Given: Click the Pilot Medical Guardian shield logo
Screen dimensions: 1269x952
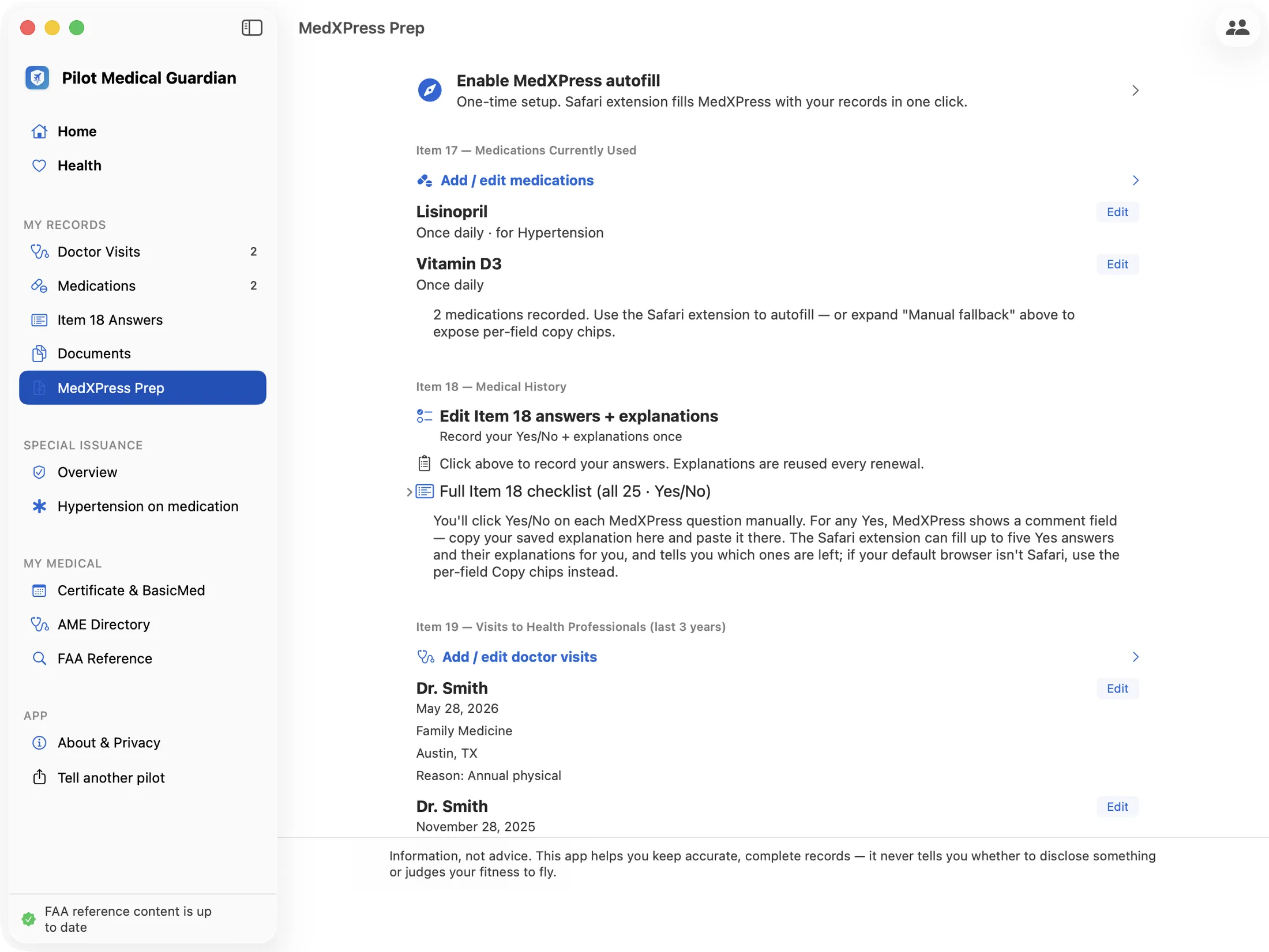Looking at the screenshot, I should [37, 78].
